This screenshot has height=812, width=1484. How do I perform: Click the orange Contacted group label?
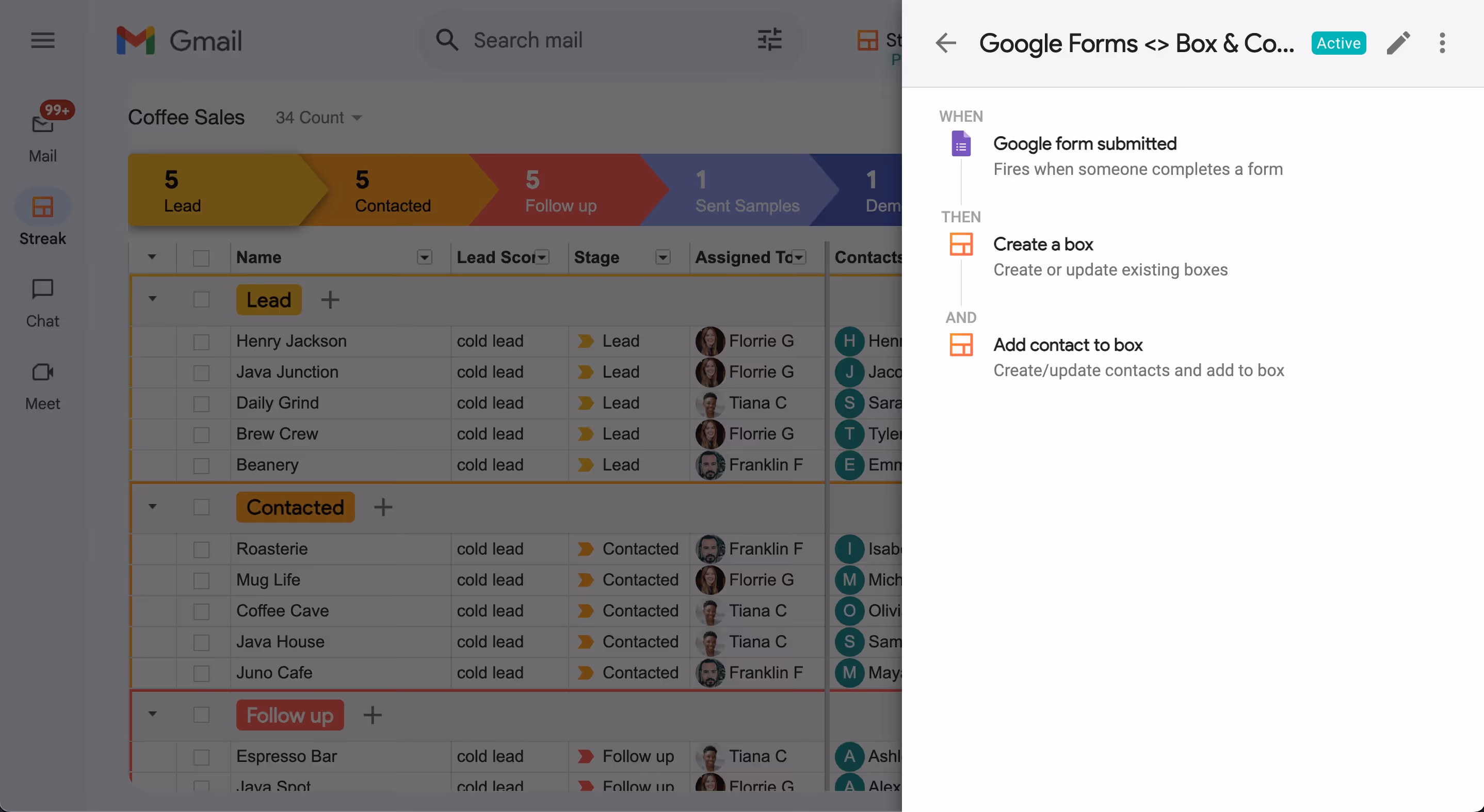coord(296,507)
